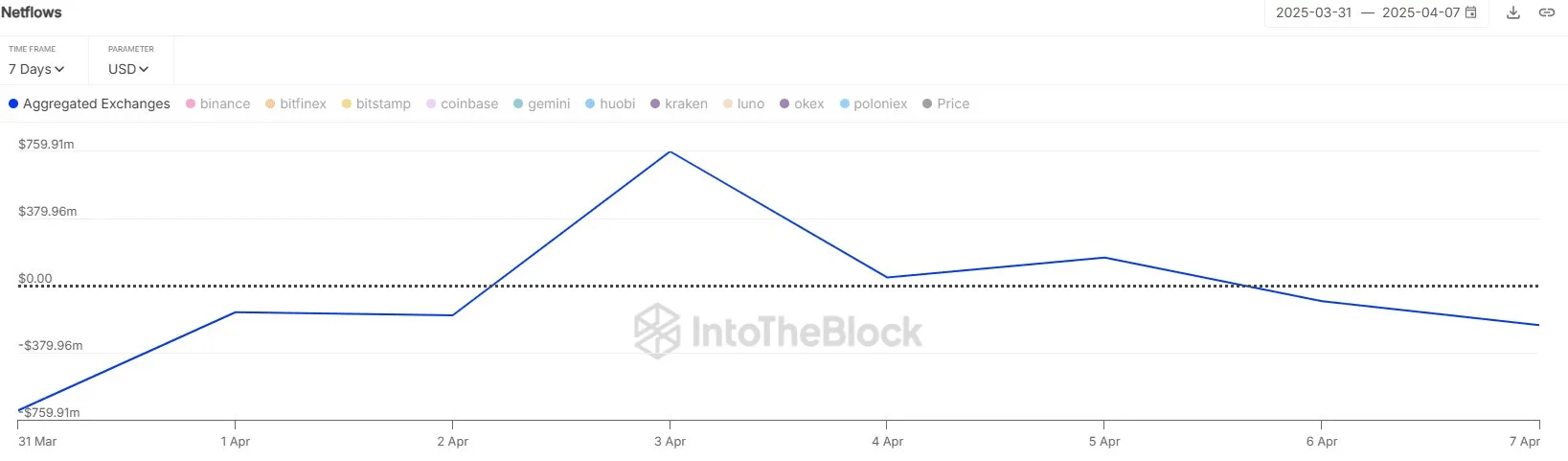Image resolution: width=1568 pixels, height=461 pixels.
Task: Click the download chart icon
Action: tap(1513, 12)
